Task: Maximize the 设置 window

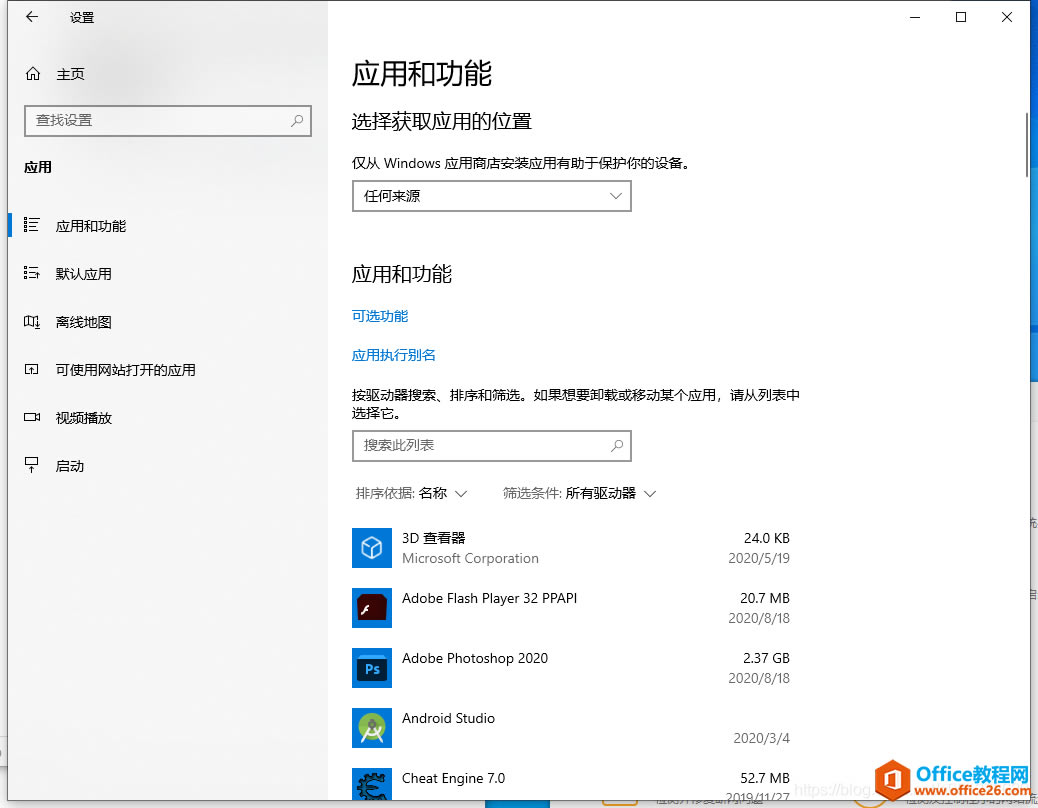Action: (x=961, y=17)
